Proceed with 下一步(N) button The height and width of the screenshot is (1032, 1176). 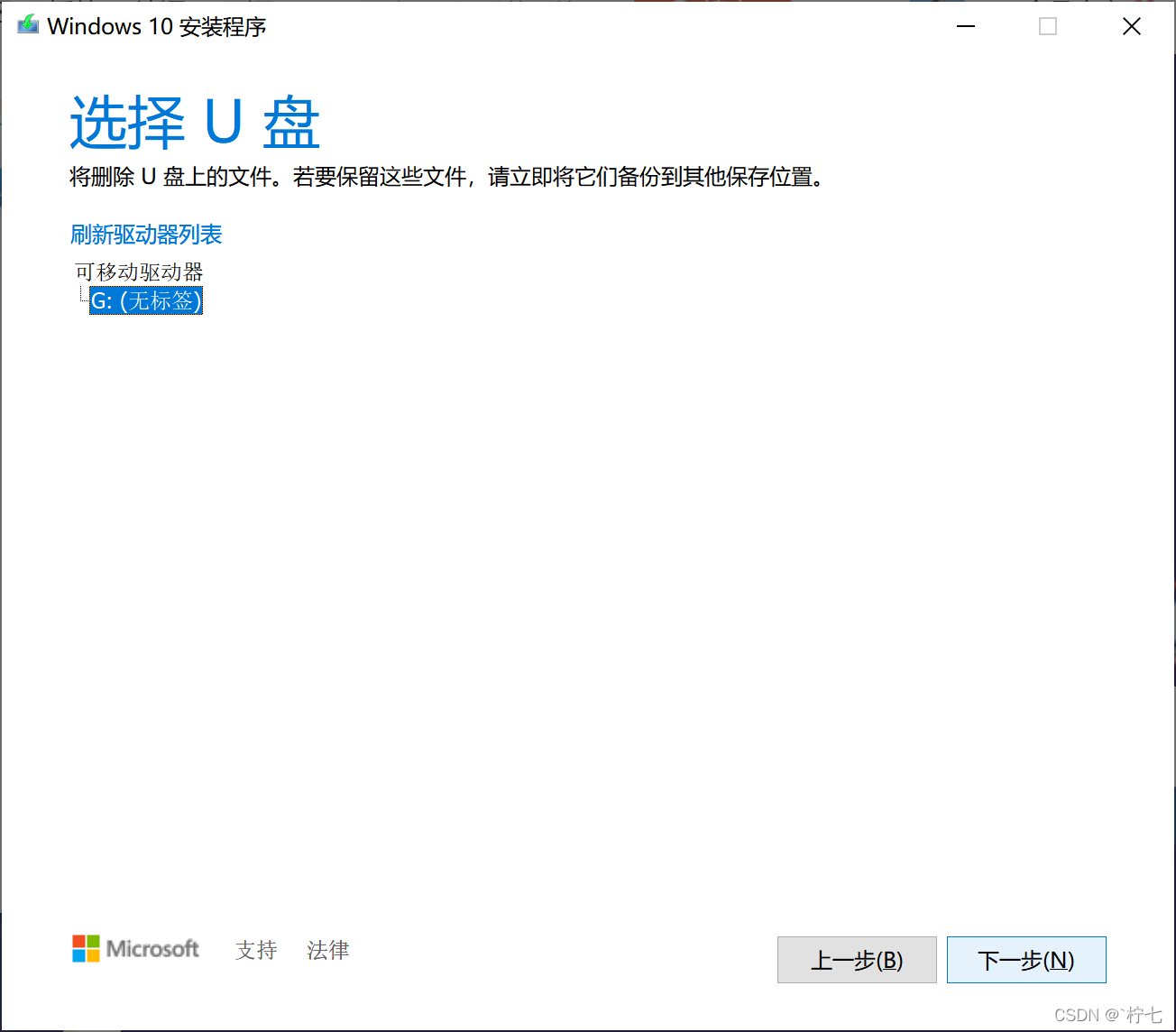click(1026, 960)
